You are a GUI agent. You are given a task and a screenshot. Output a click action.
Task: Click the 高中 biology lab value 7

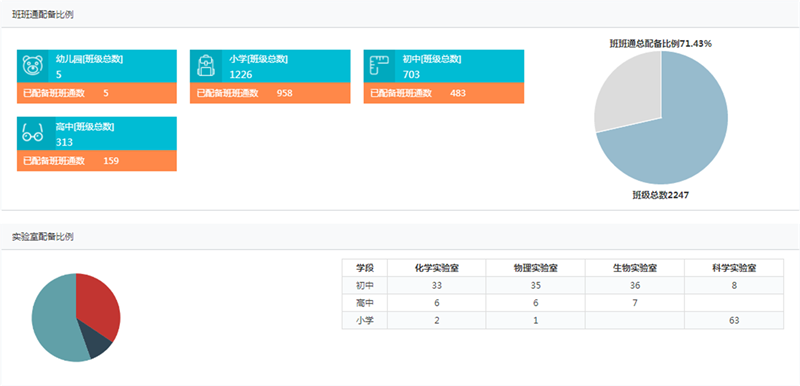[x=635, y=303]
